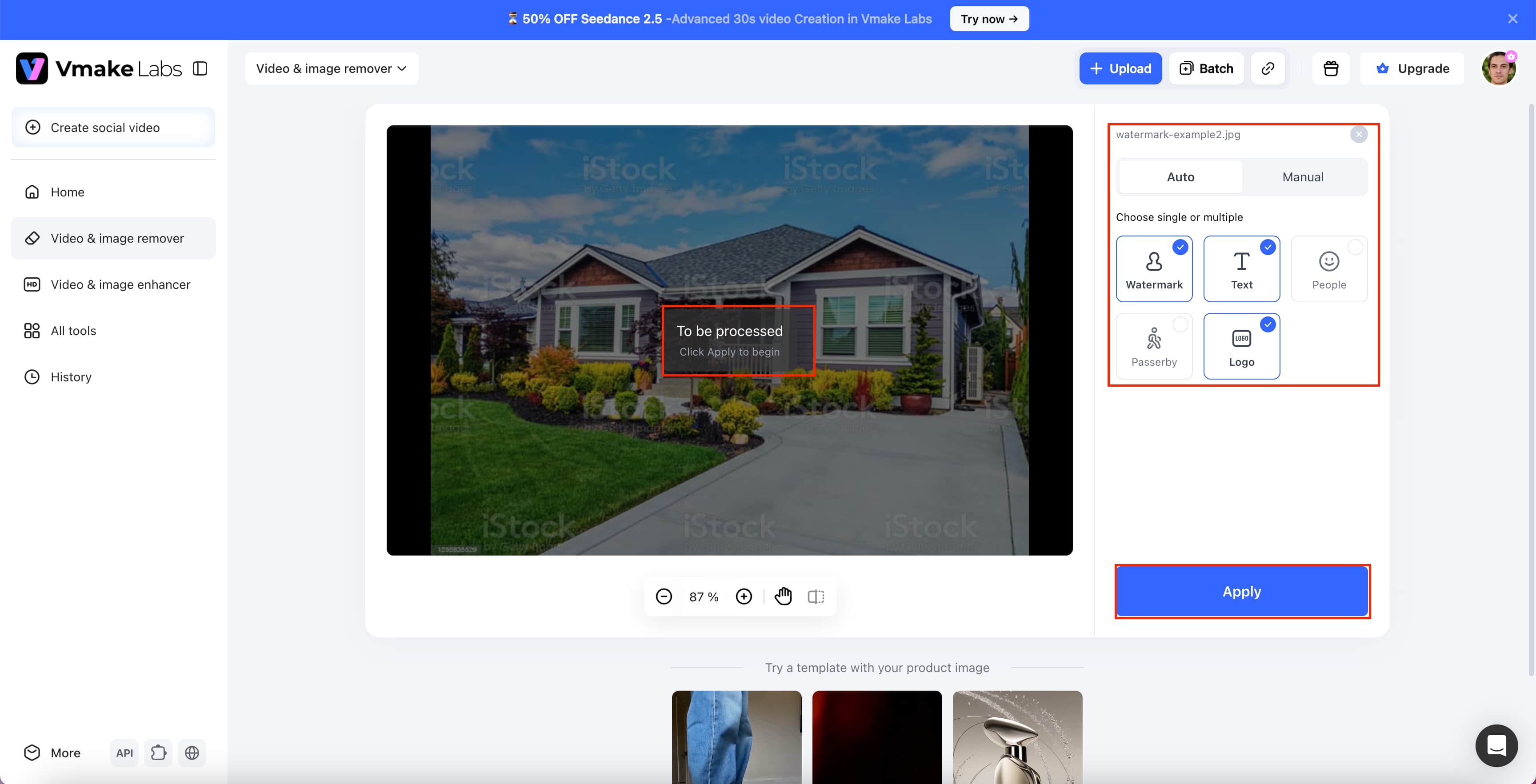Click the watermark-example2.jpg file name
Viewport: 1536px width, 784px height.
[x=1178, y=135]
